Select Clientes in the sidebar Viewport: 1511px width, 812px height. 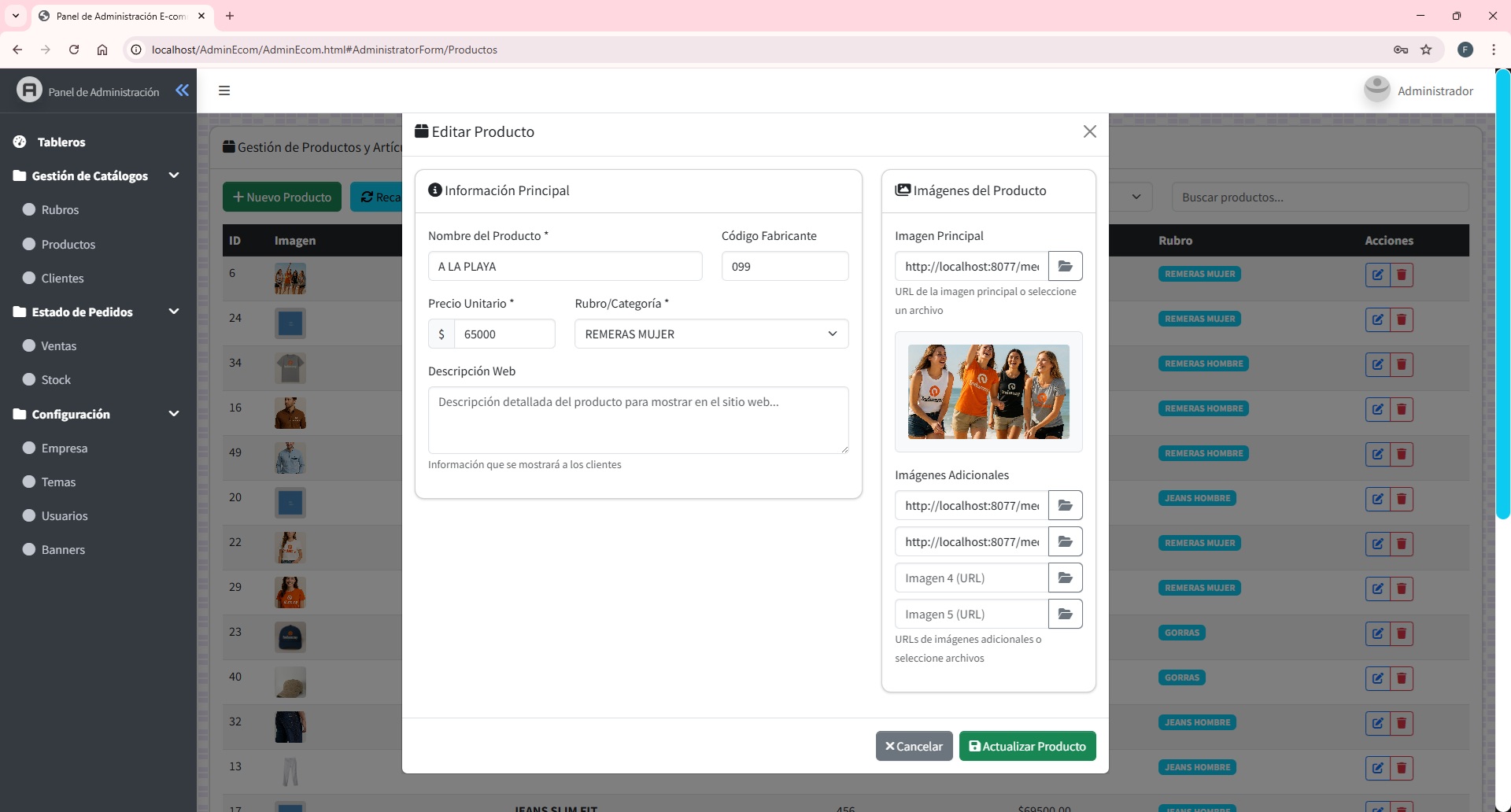[x=62, y=278]
